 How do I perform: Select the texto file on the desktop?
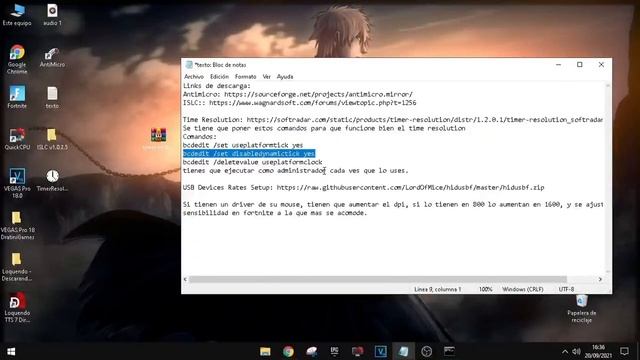click(52, 97)
